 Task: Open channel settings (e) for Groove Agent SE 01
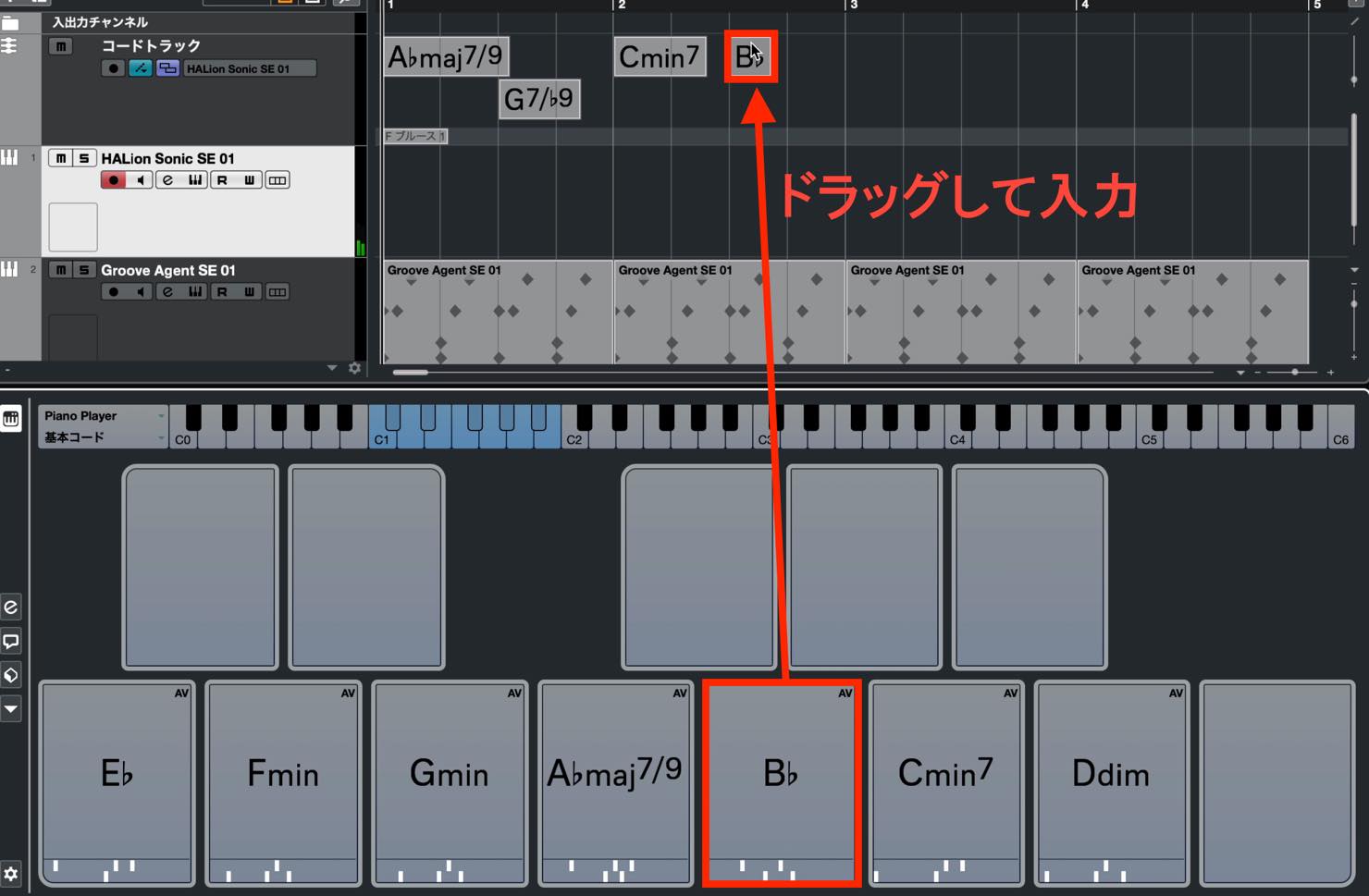[167, 292]
